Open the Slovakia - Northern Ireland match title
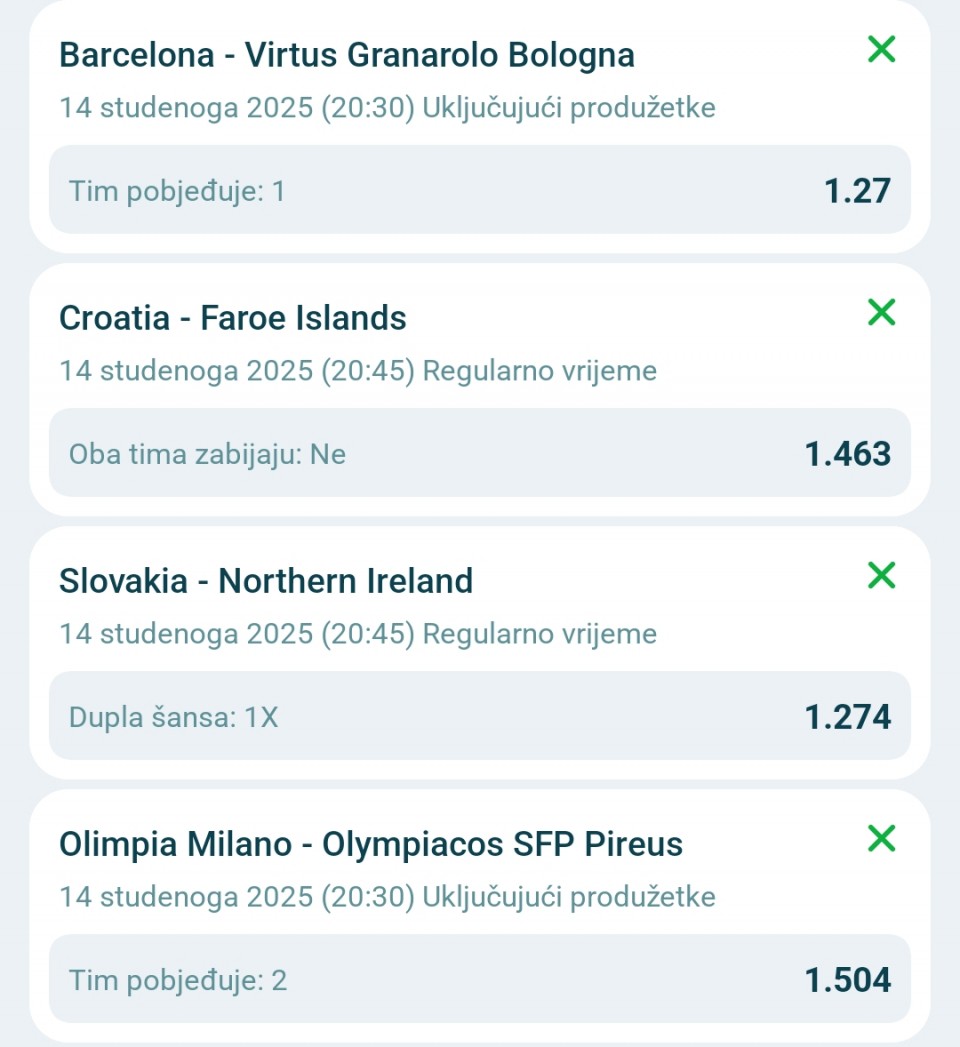The width and height of the screenshot is (960, 1047). (x=265, y=581)
